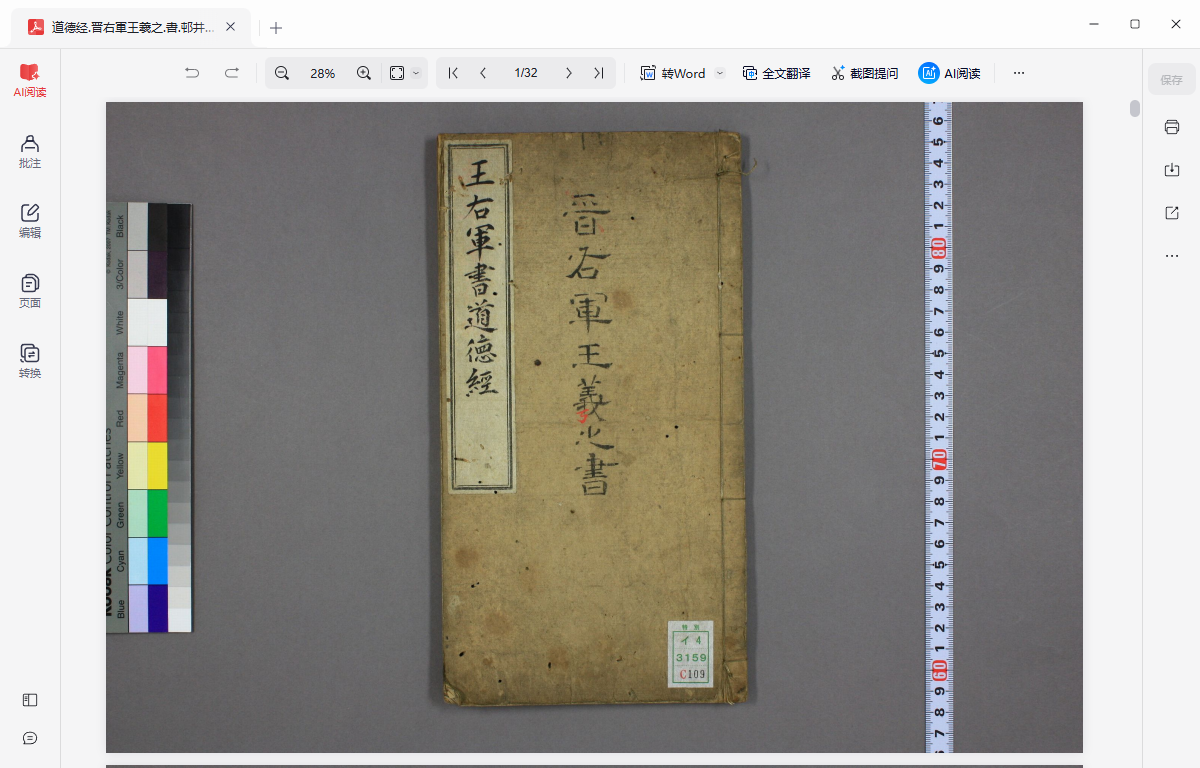Screen dimensions: 1200x768
Task: Expand the fit-page view dropdown arrow
Action: point(417,73)
